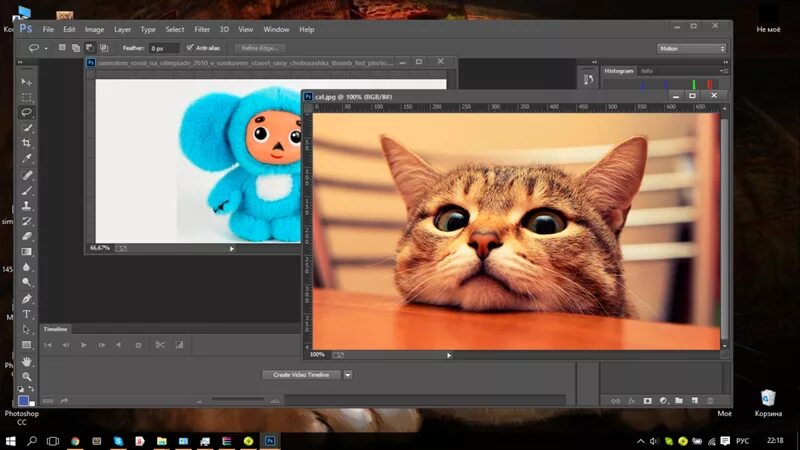This screenshot has height=450, width=800.
Task: Choose transition icon in Timeline
Action: pyautogui.click(x=180, y=345)
